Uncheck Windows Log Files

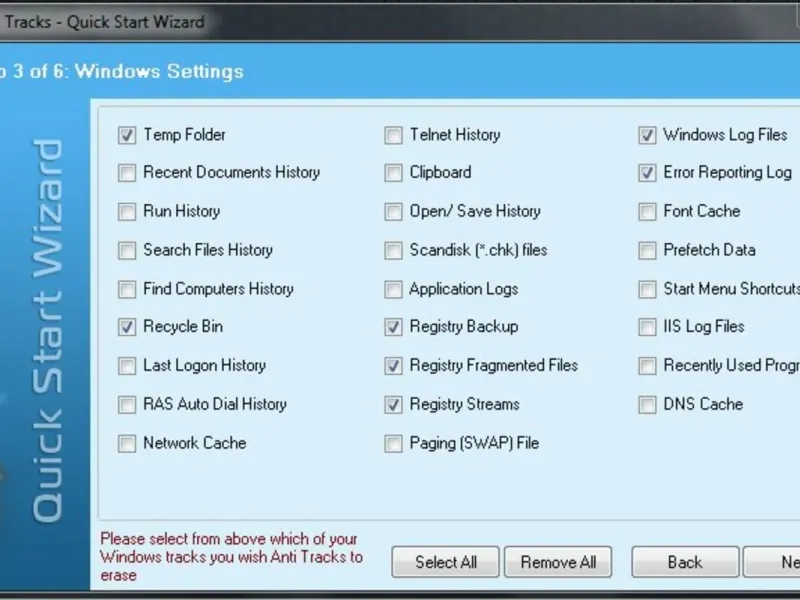pyautogui.click(x=647, y=135)
